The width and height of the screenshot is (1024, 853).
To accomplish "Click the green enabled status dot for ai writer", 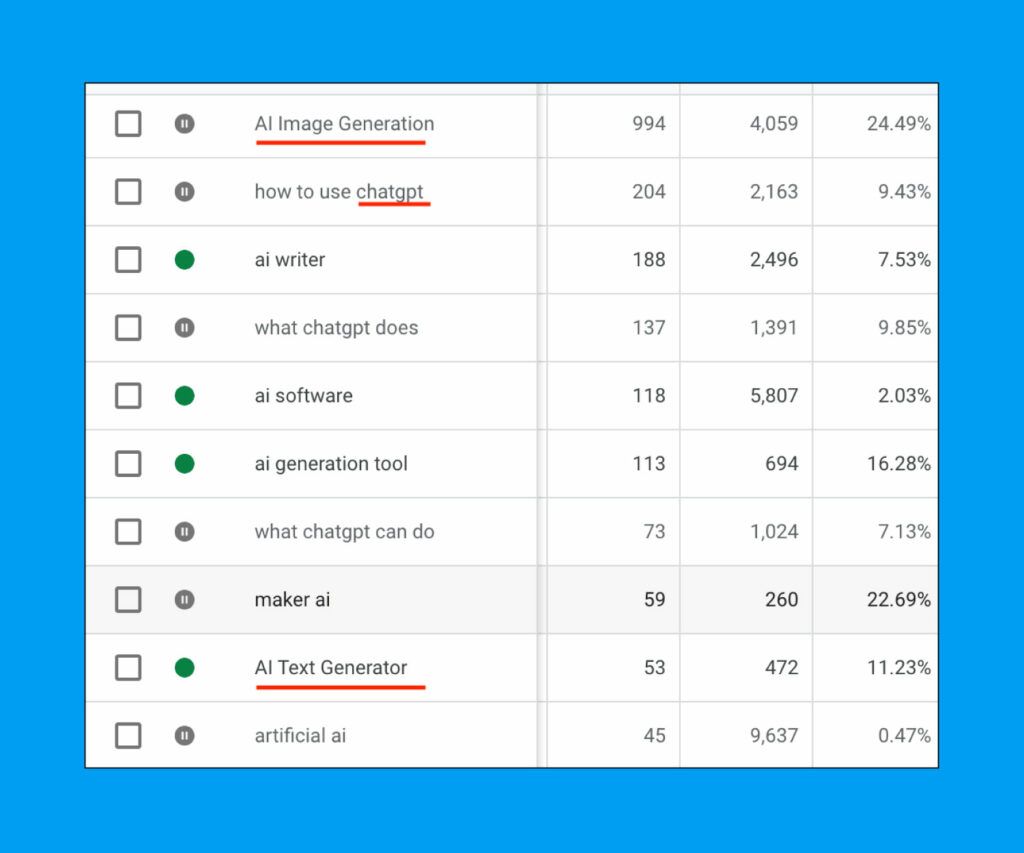I will pos(185,259).
